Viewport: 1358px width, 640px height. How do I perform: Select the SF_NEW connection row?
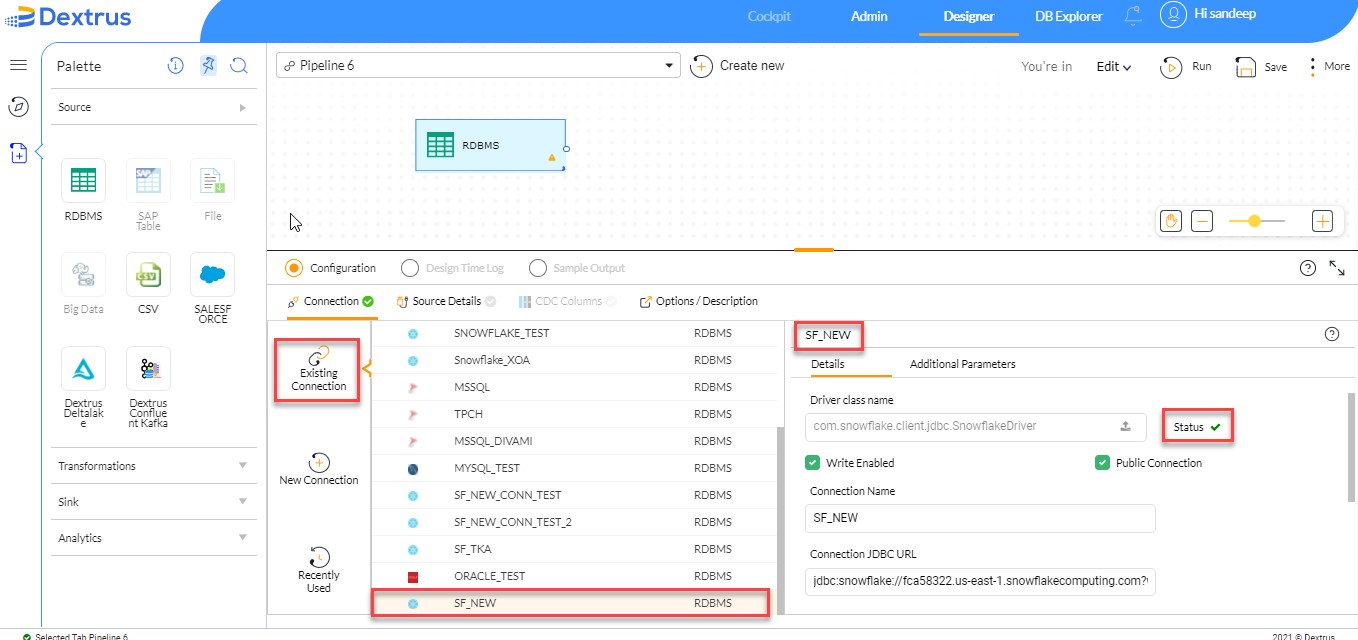(x=570, y=603)
